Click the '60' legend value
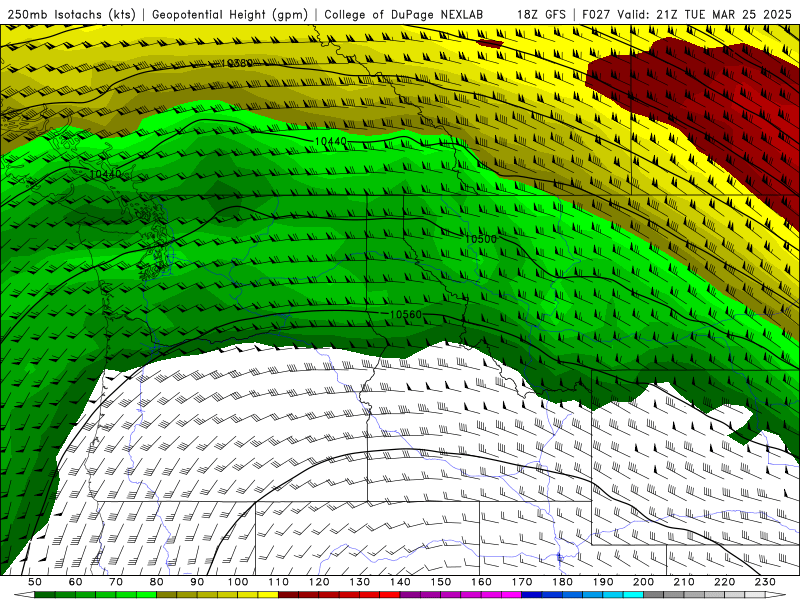The width and height of the screenshot is (800, 600). 75,582
